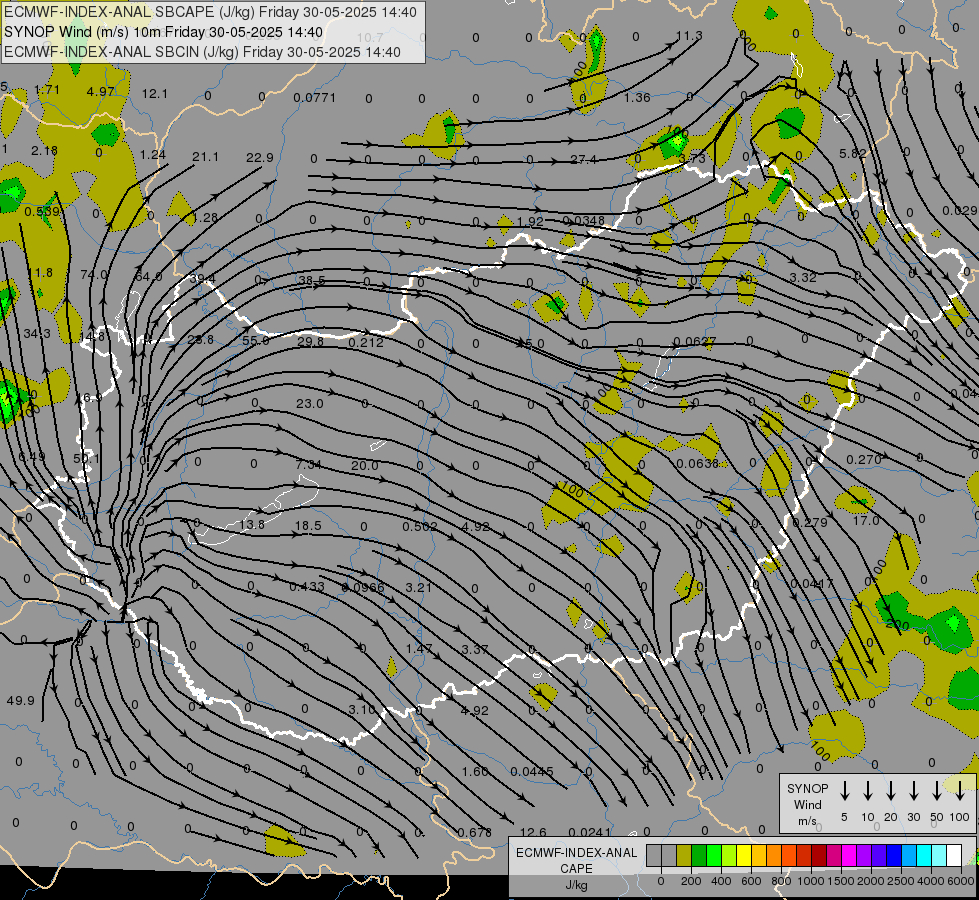Image resolution: width=979 pixels, height=900 pixels.
Task: Click the 64.0 value on the map
Action: tap(149, 276)
